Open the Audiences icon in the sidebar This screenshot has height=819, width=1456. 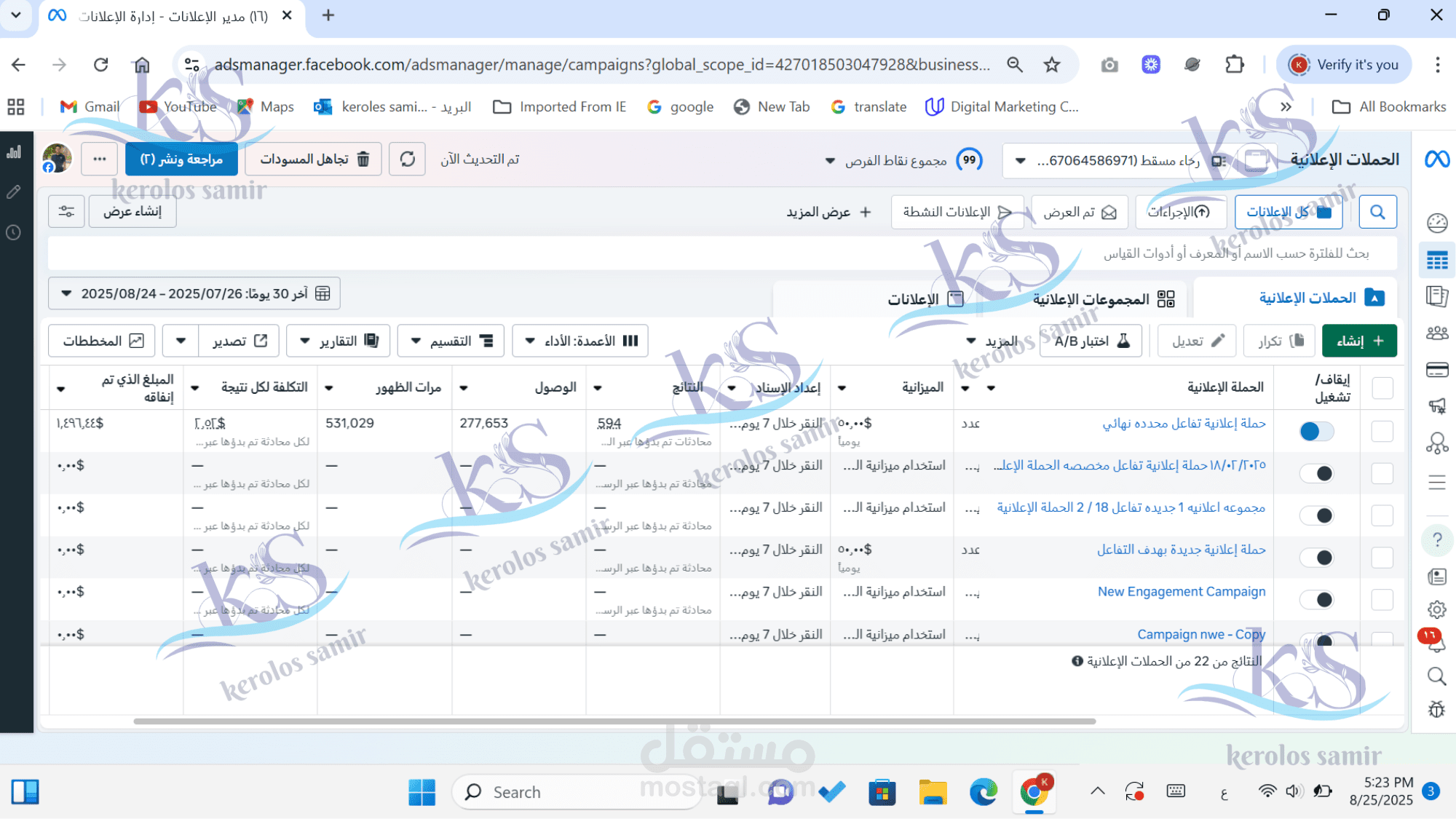(x=1438, y=333)
